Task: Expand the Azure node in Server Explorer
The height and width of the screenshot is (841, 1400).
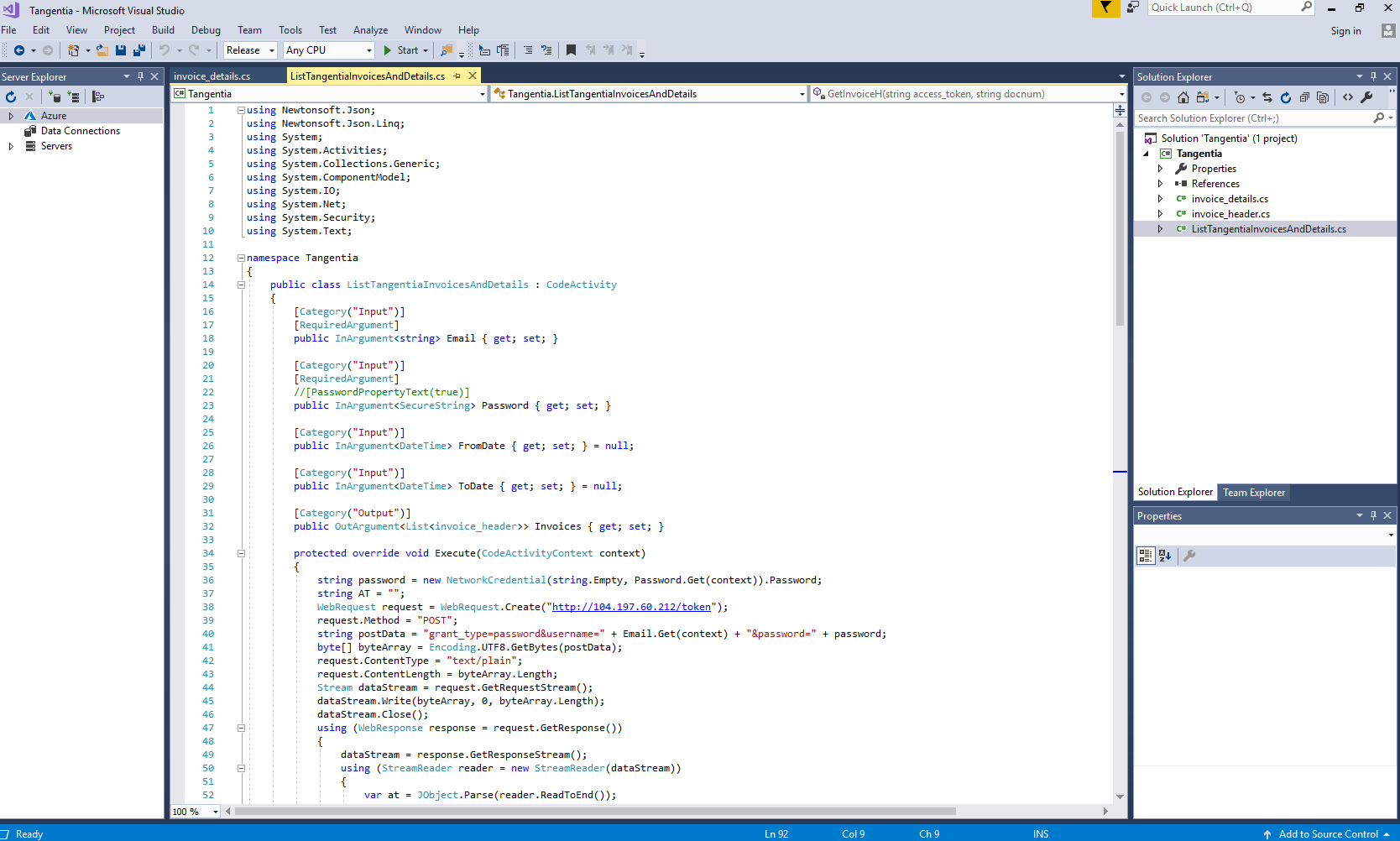Action: (11, 116)
